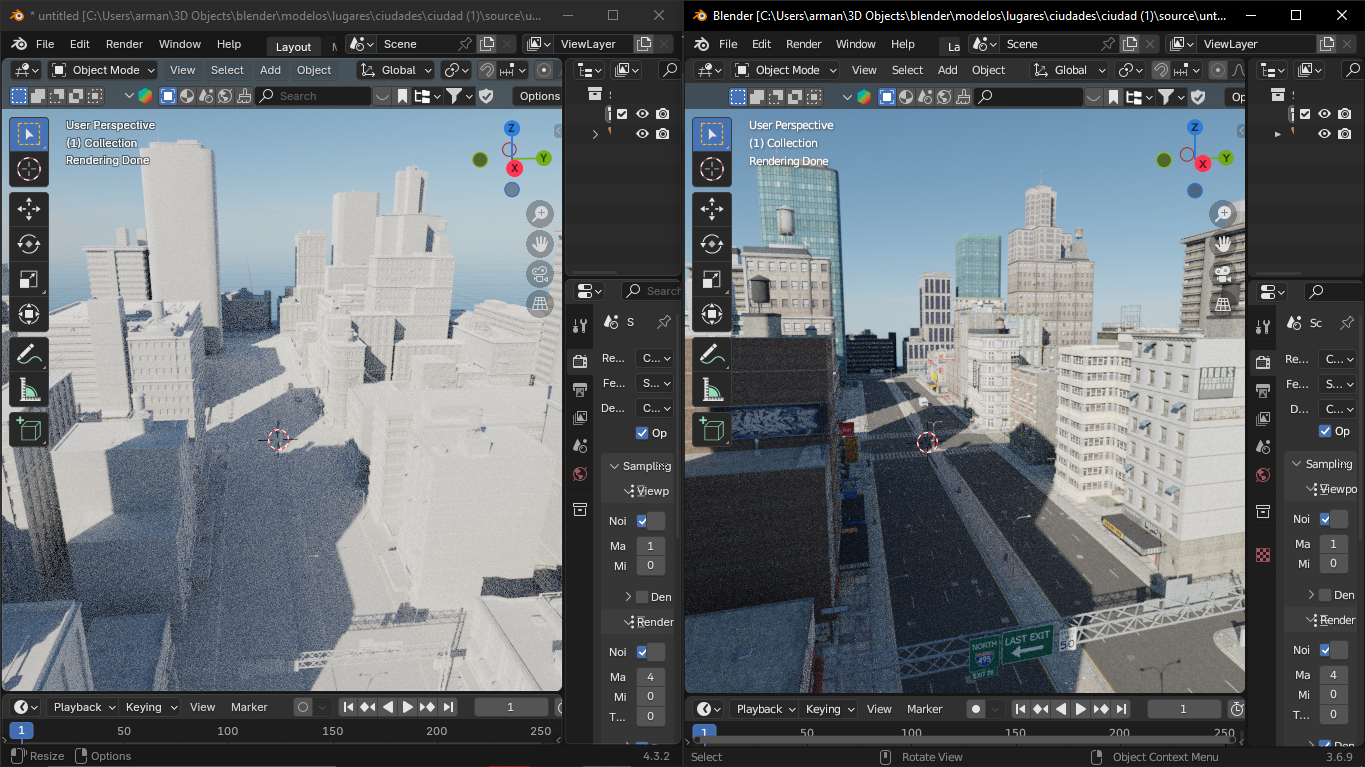The width and height of the screenshot is (1365, 767).
Task: Toggle Render Noi checkbox in left properties
Action: (x=642, y=652)
